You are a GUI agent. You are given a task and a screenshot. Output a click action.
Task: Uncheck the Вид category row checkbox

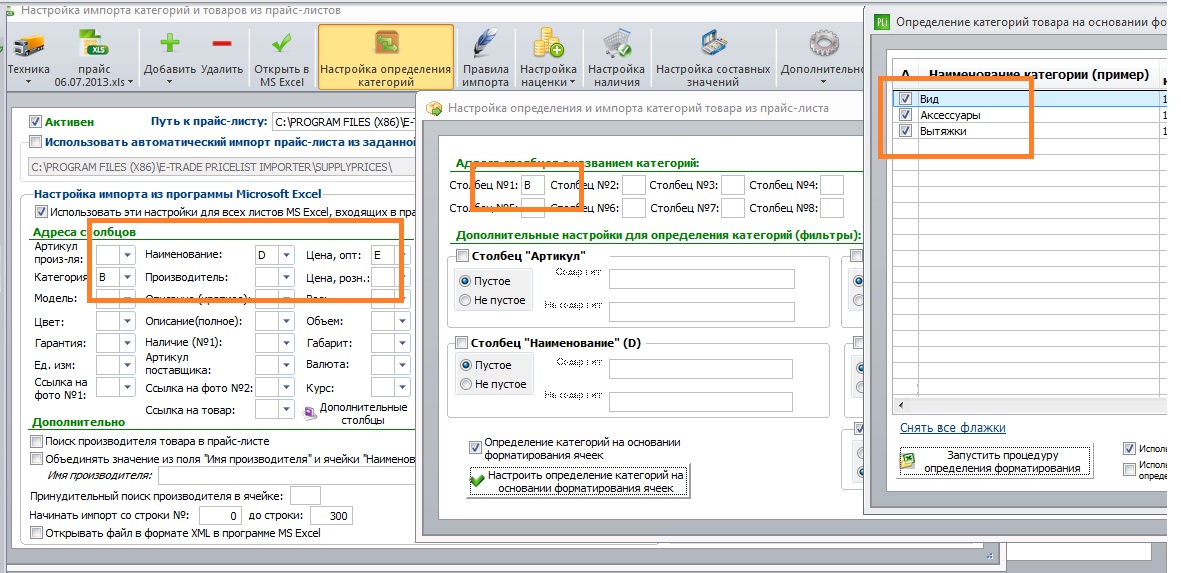(x=905, y=99)
